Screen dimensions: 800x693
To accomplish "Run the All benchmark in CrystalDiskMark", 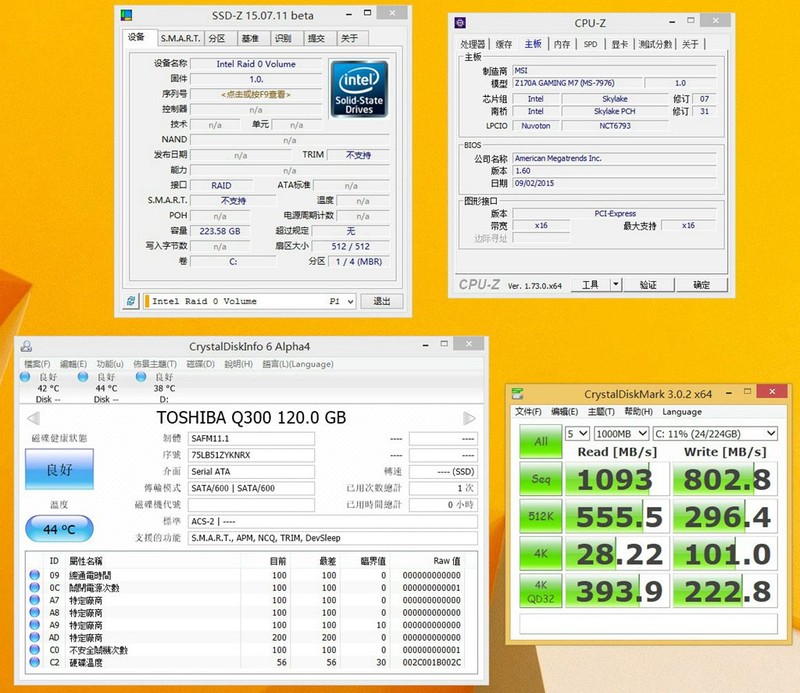I will 538,443.
